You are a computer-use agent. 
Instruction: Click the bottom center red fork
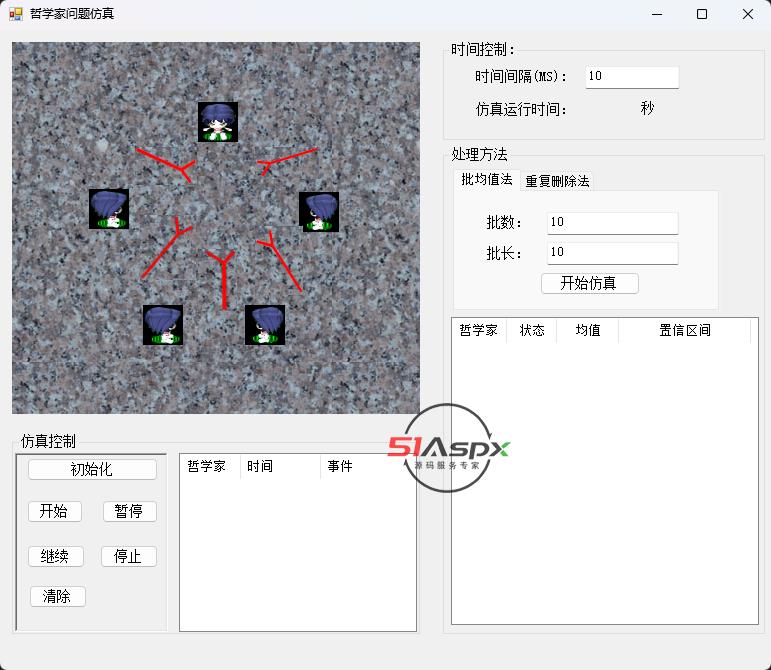pyautogui.click(x=224, y=281)
